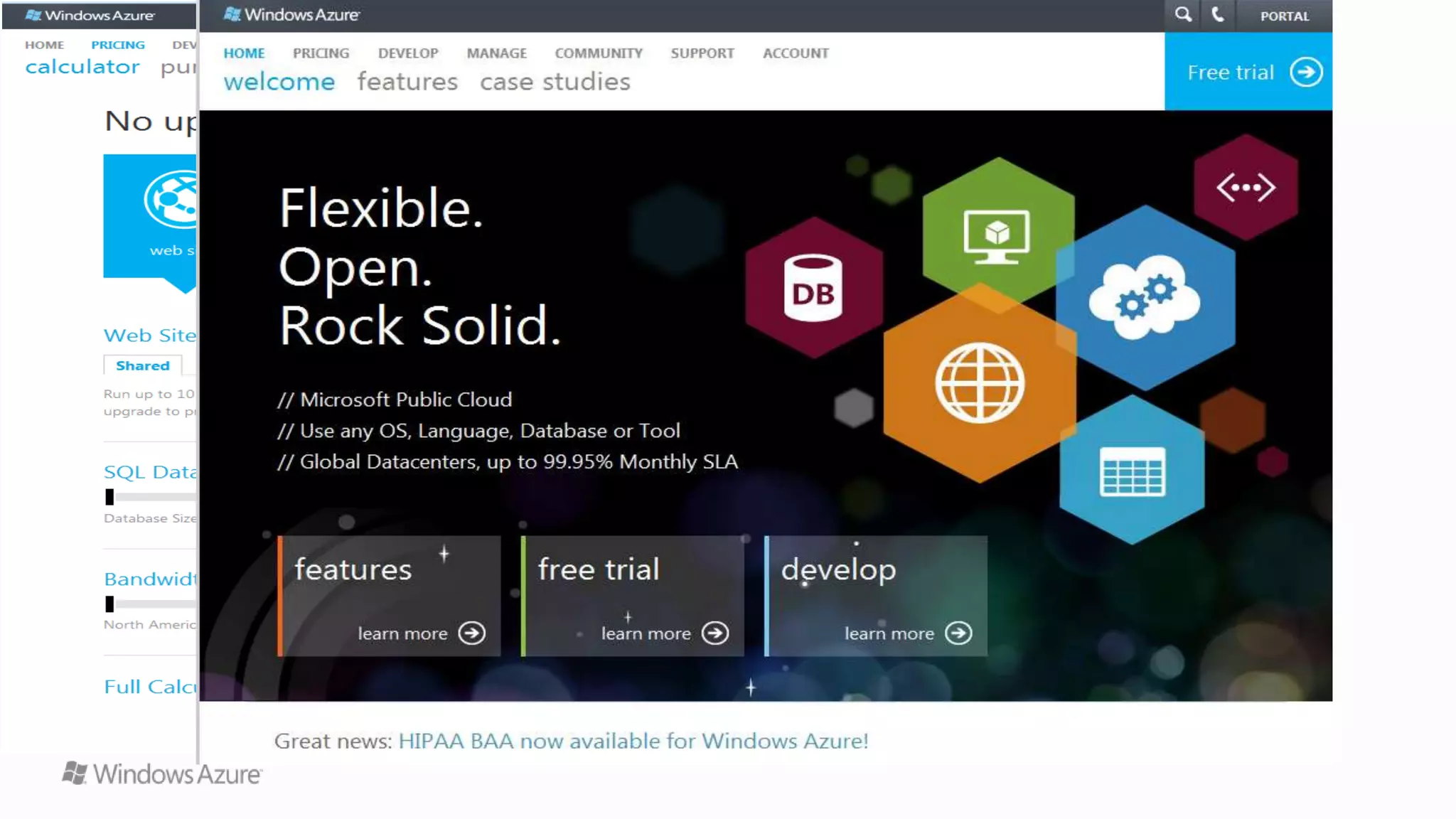Click the green virtual machine monitor hexagon
1456x819 pixels.
997,235
